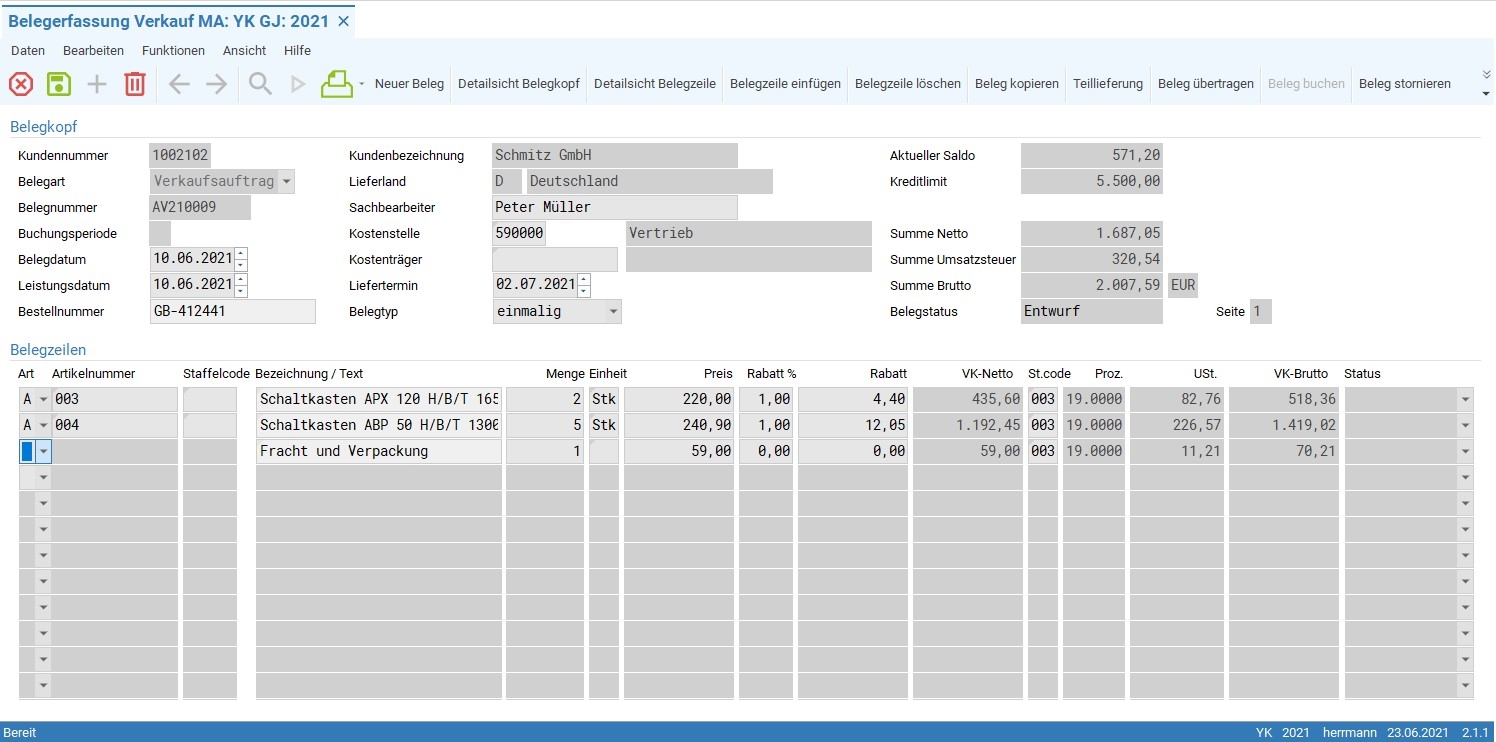Image resolution: width=1496 pixels, height=742 pixels.
Task: Click the magnifier search icon
Action: (x=260, y=84)
